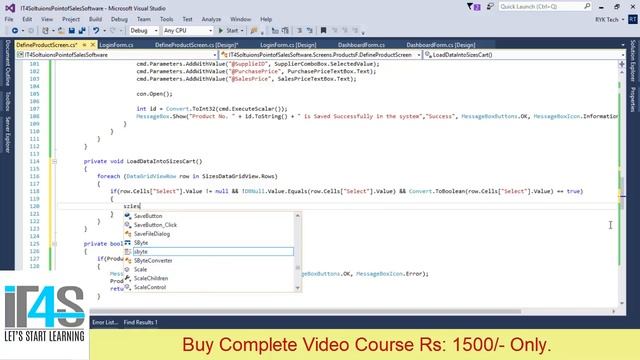The height and width of the screenshot is (360, 640).
Task: Open the Find in Files toolbar icon
Action: tap(254, 31)
